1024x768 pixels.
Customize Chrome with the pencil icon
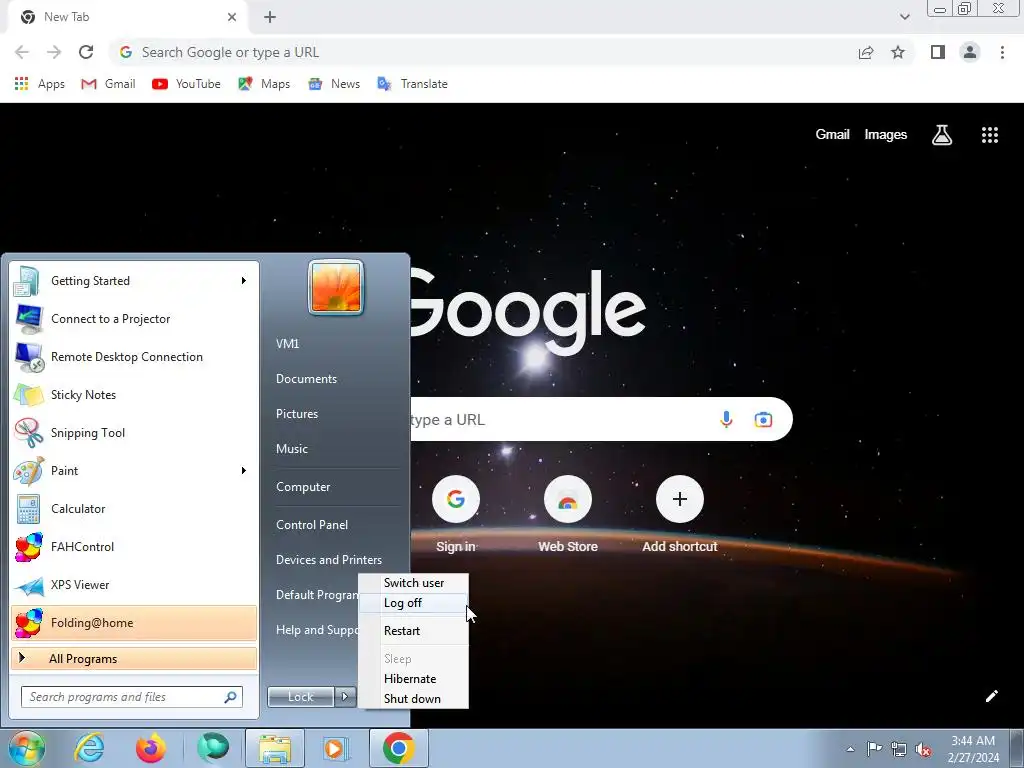click(x=991, y=696)
